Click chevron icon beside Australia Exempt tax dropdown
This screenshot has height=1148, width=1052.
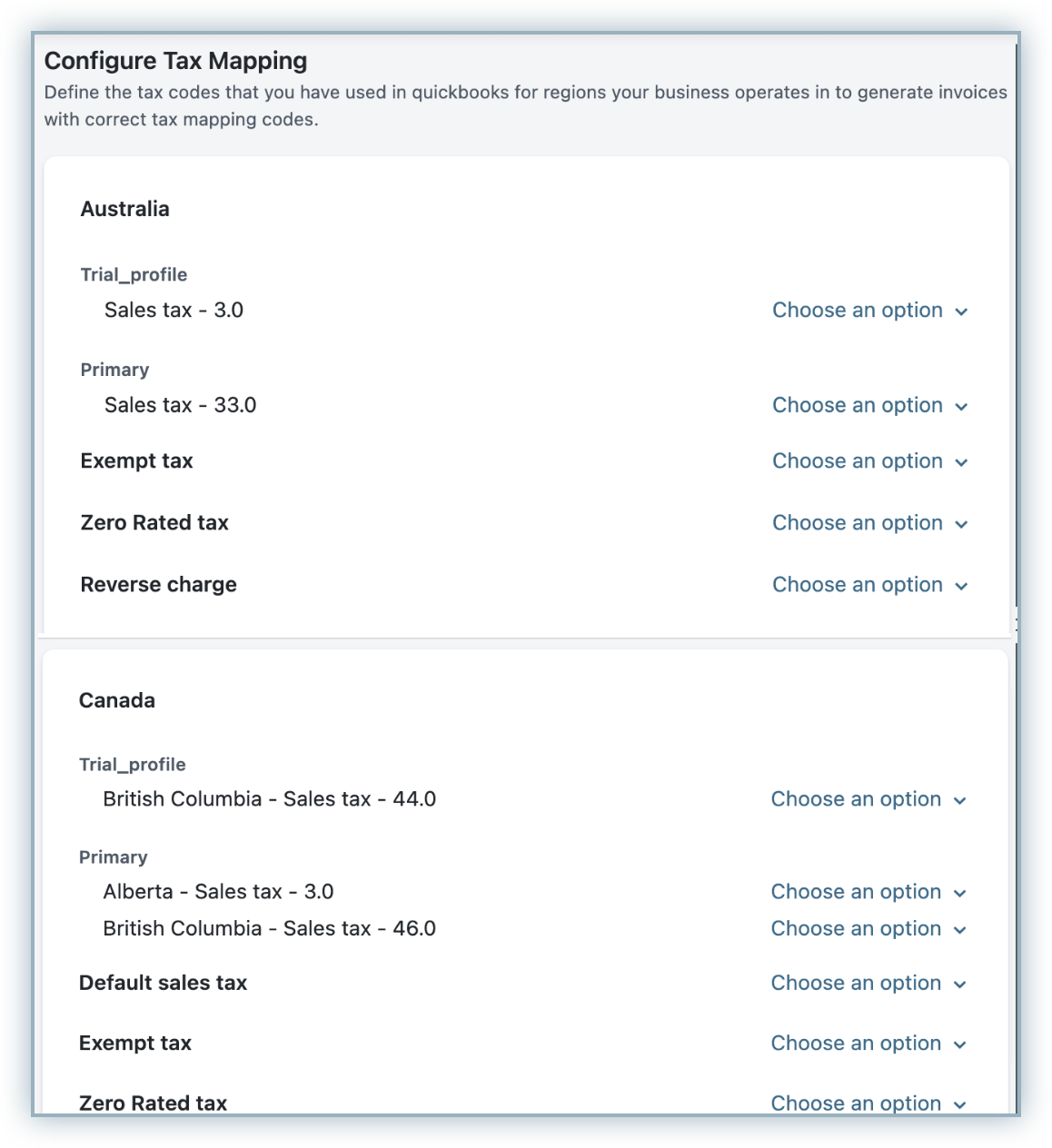point(961,463)
